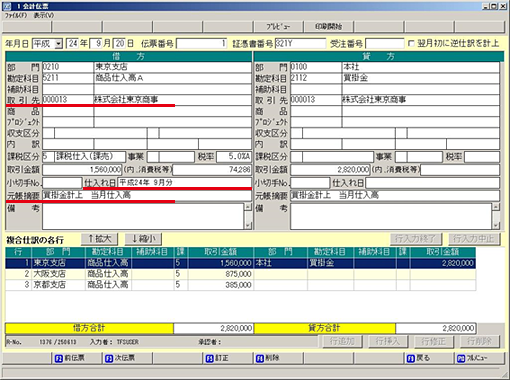This screenshot has height=380, width=510.
Task: Click the ↑拡大 button
Action: (100, 239)
